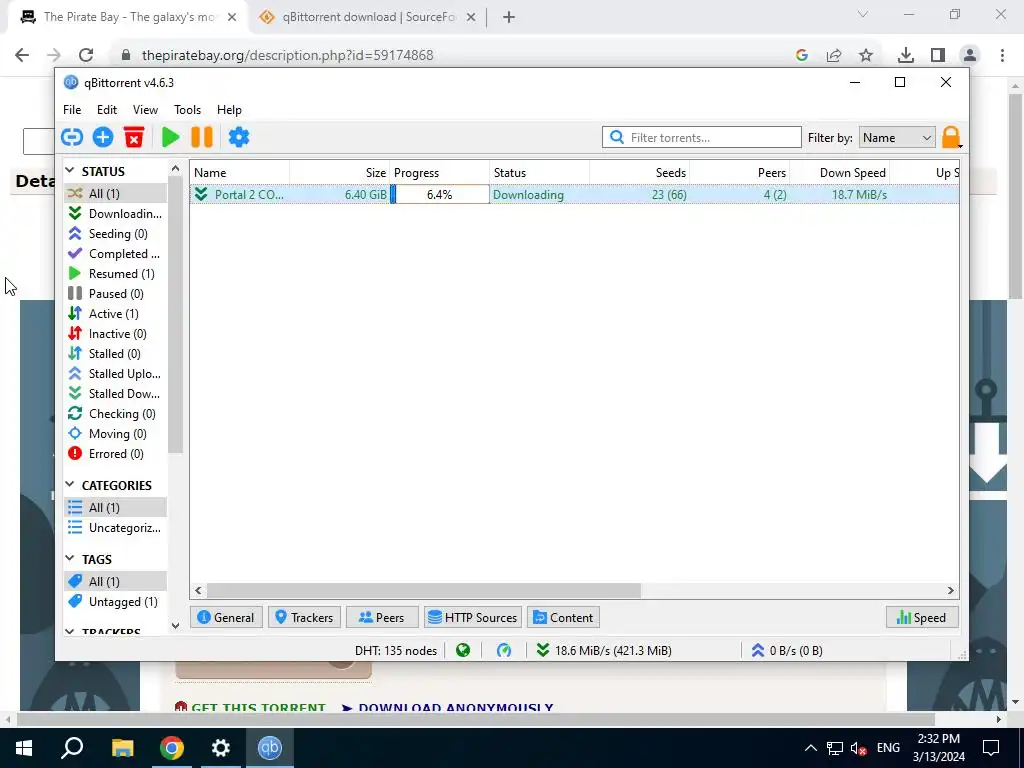Open Options via blue gear icon
This screenshot has height=768, width=1024.
[239, 137]
